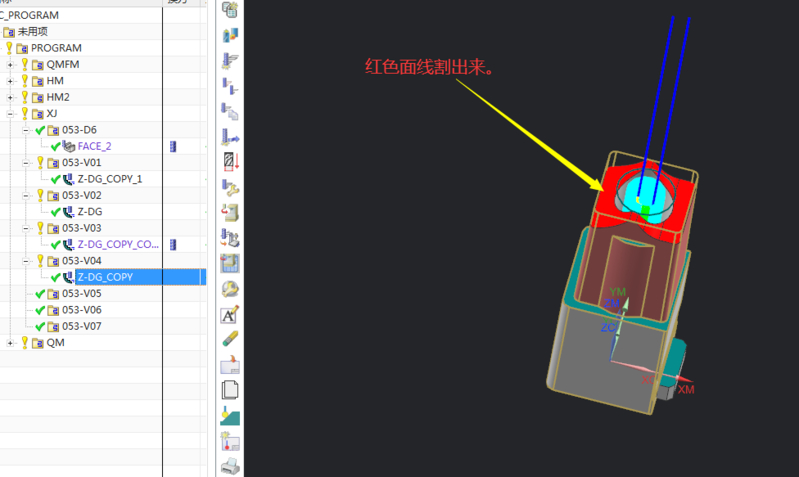Click the blue tool with wrench icon
Image resolution: width=799 pixels, height=477 pixels.
tap(229, 187)
